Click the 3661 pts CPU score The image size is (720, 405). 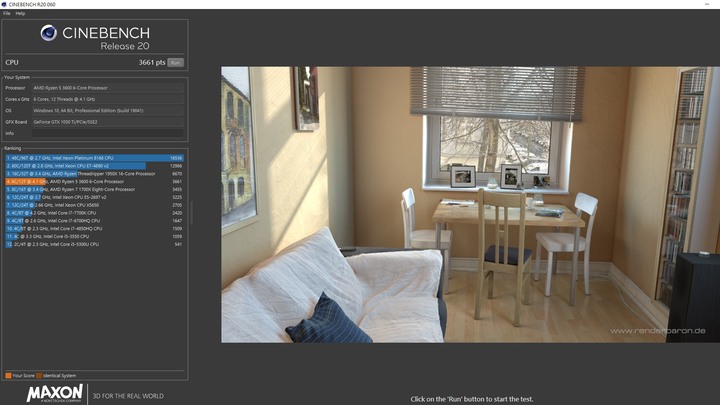point(152,62)
